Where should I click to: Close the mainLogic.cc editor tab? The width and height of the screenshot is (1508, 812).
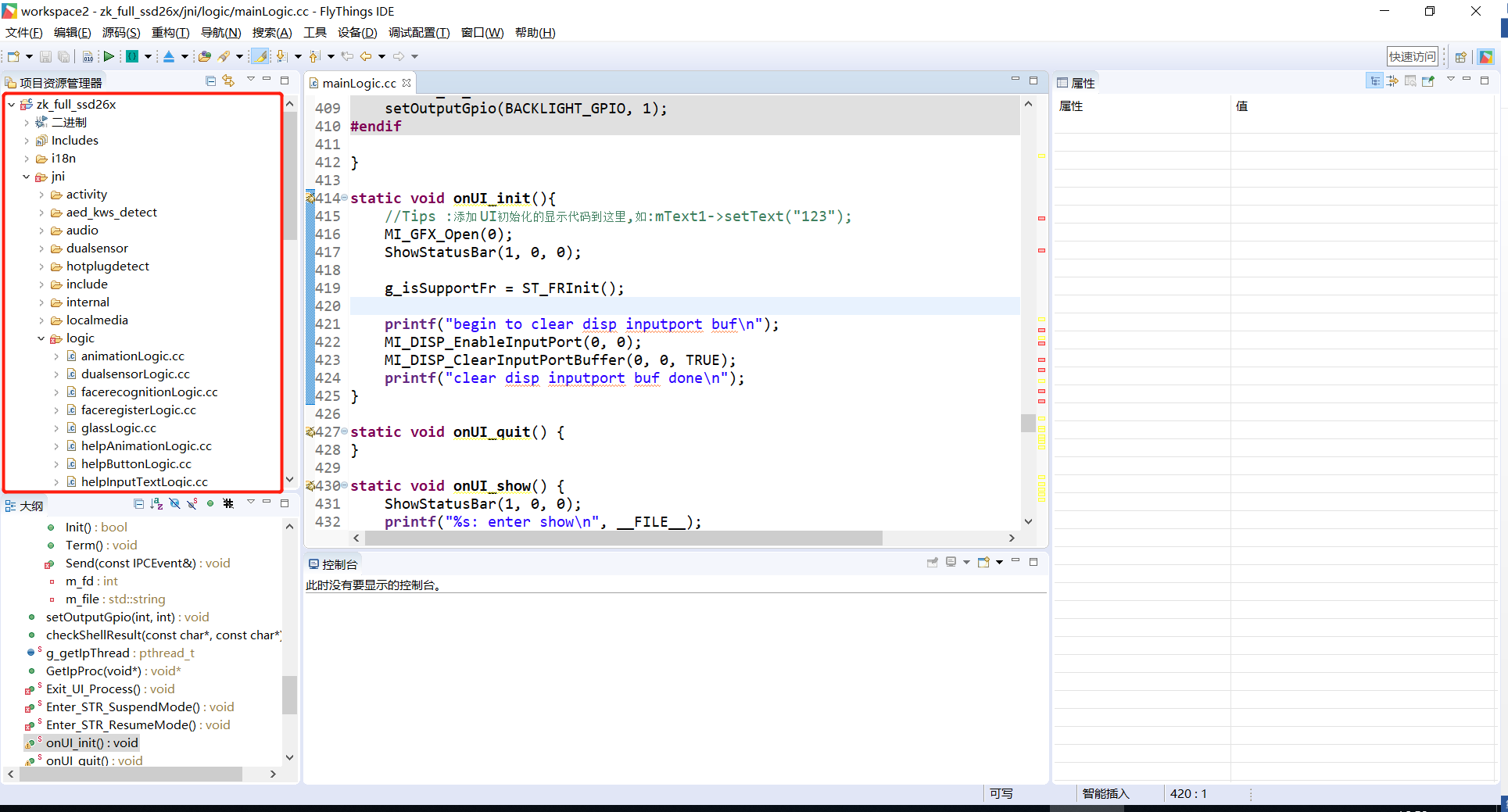click(x=407, y=83)
